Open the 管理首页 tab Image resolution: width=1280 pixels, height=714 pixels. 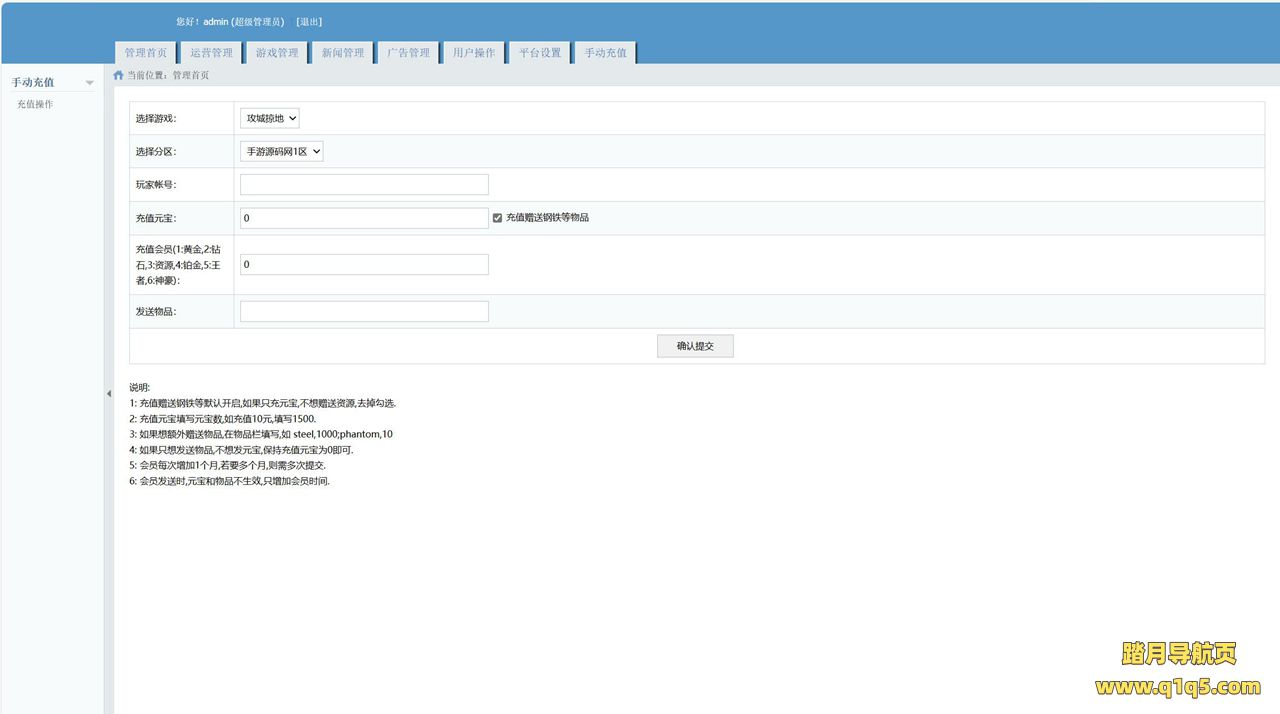pos(146,53)
